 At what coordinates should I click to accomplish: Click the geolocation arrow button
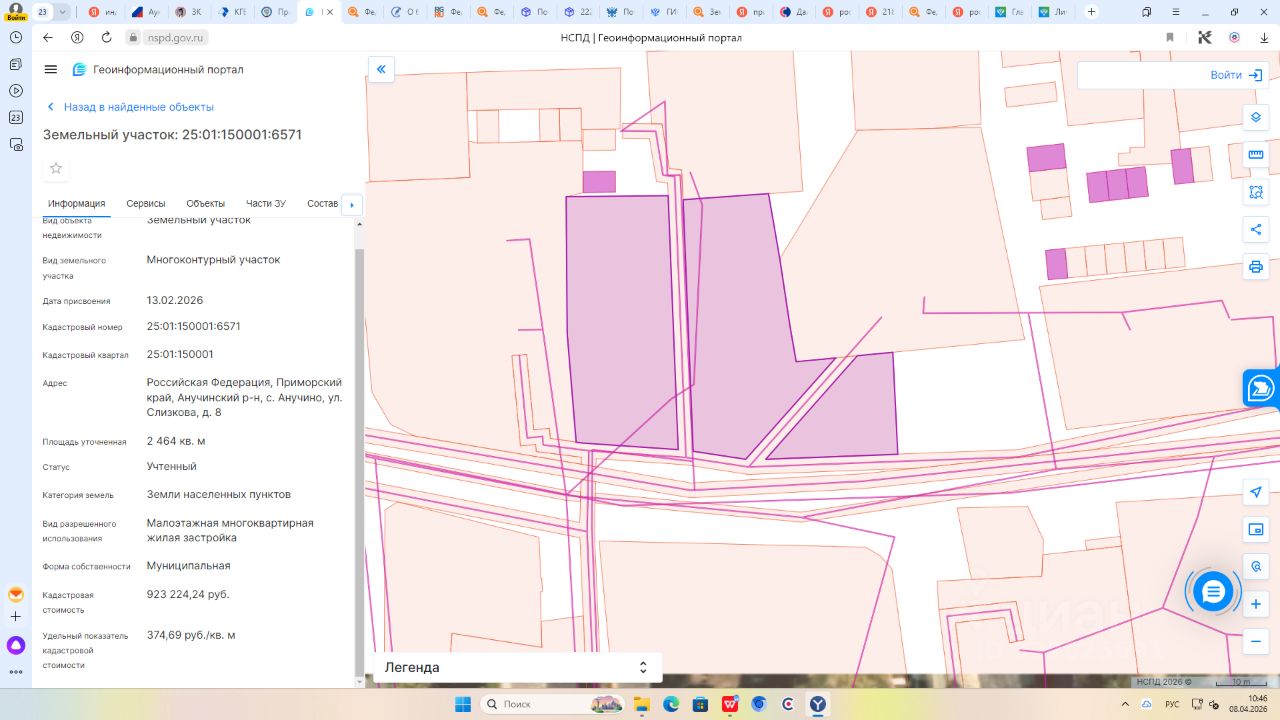[x=1256, y=492]
